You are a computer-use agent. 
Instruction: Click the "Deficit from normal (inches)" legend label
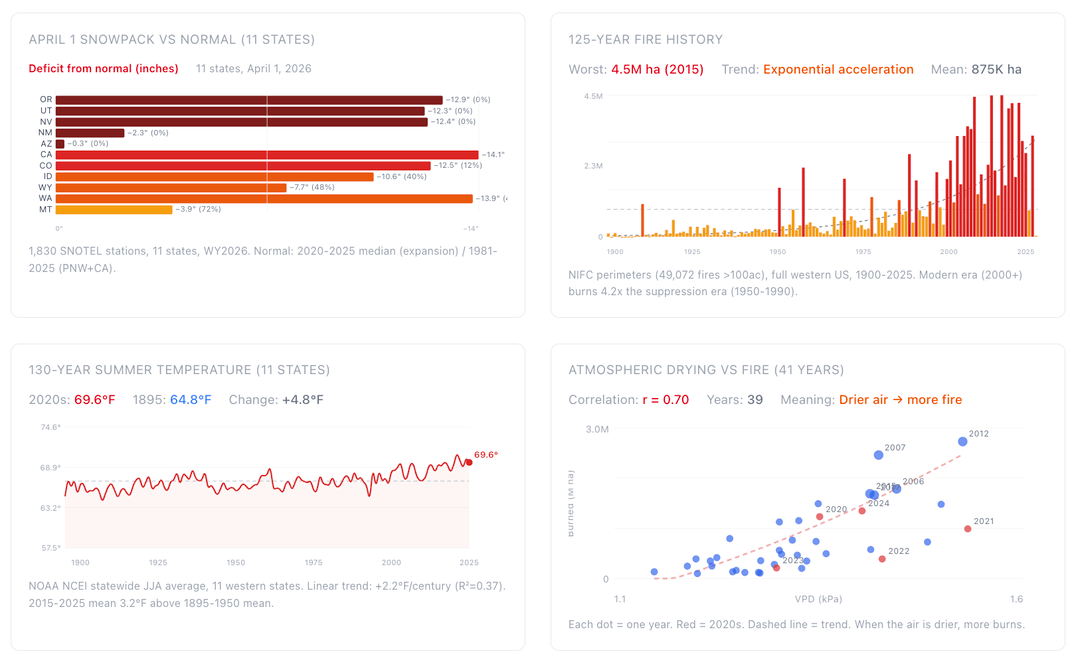click(103, 69)
